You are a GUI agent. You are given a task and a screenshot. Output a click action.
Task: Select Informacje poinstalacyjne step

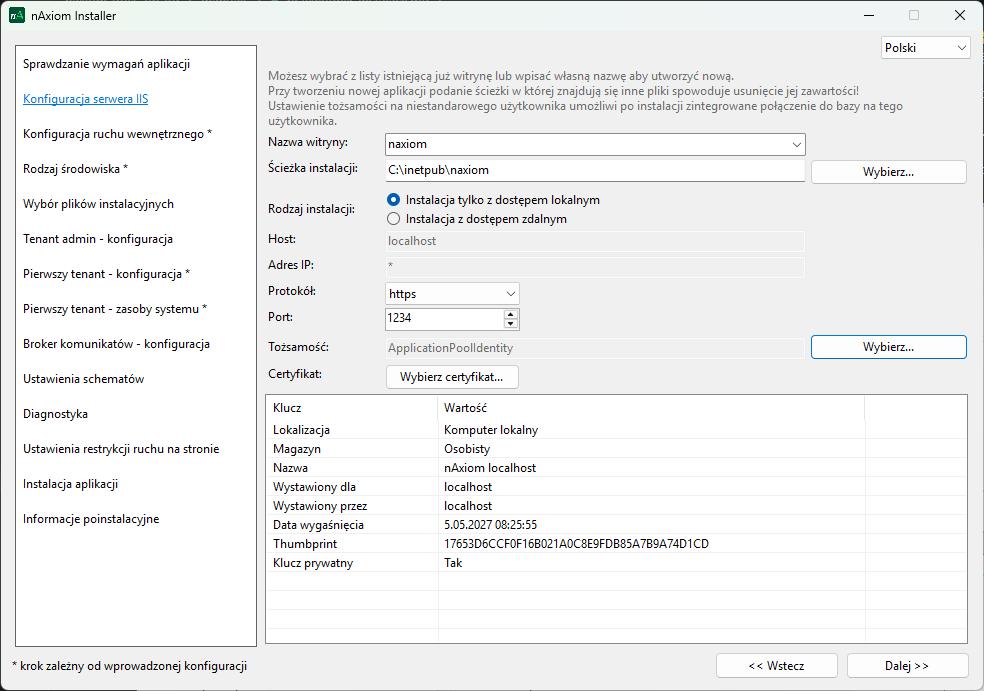click(x=91, y=519)
